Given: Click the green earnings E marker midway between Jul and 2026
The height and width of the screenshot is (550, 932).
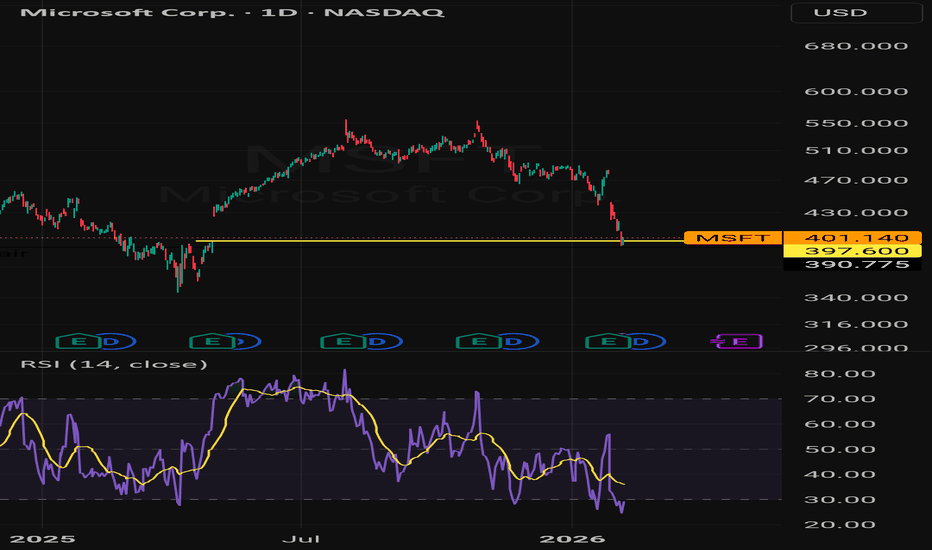Looking at the screenshot, I should point(478,341).
